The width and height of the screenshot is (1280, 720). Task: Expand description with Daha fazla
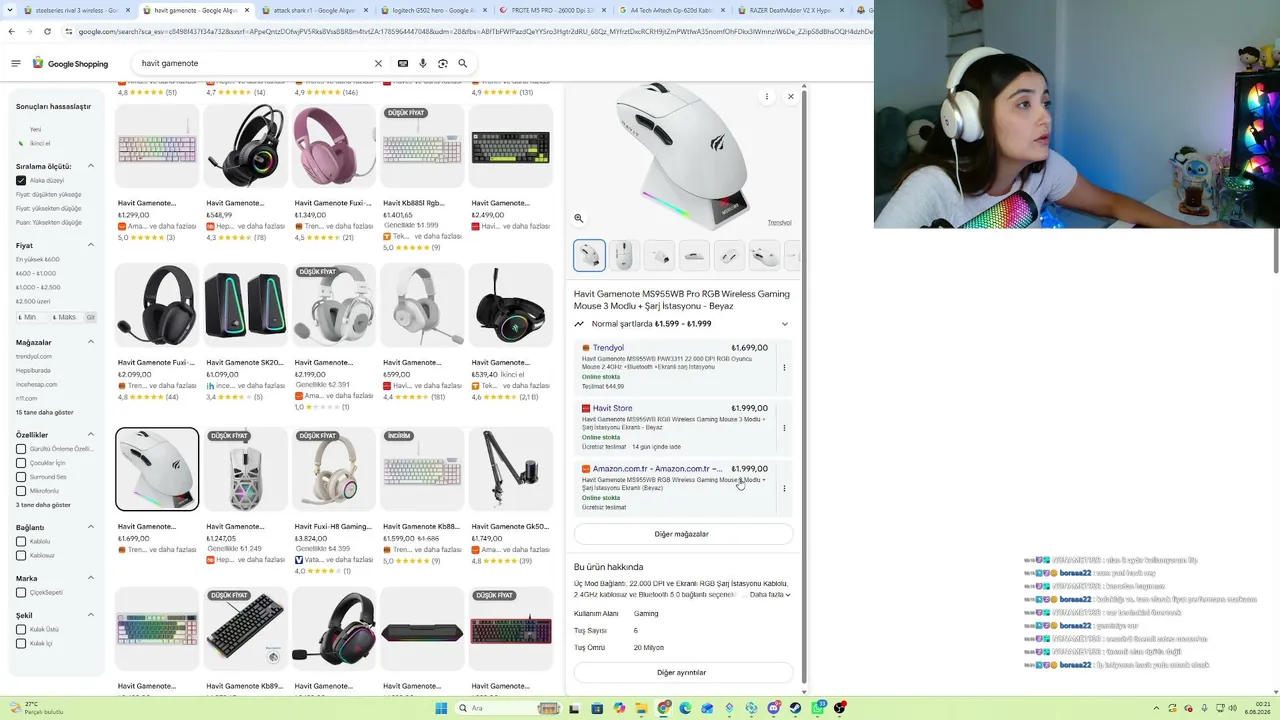click(x=770, y=595)
